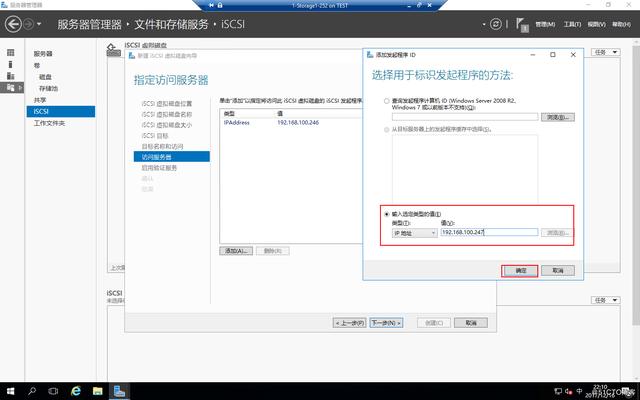640x400 pixels.
Task: Click the 类型 column header
Action: point(229,113)
